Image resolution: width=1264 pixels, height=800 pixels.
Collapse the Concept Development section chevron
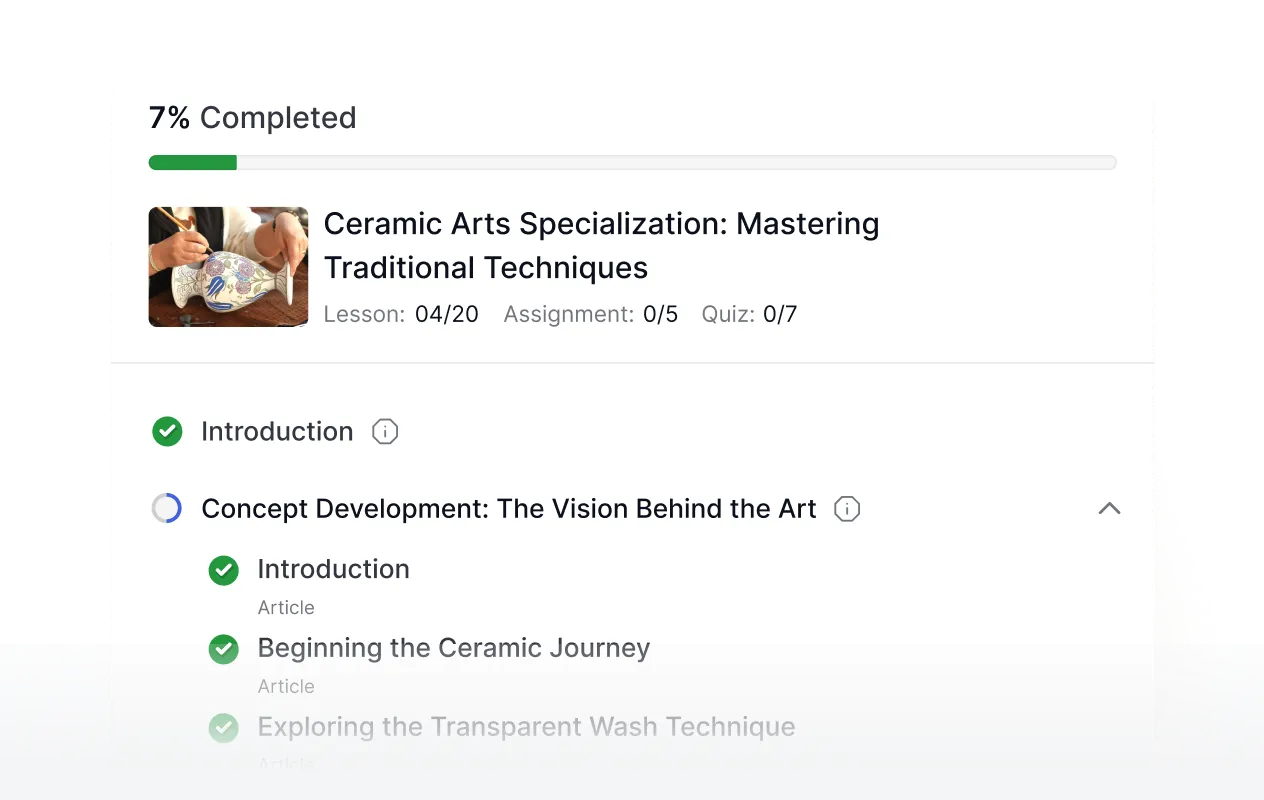click(x=1109, y=509)
